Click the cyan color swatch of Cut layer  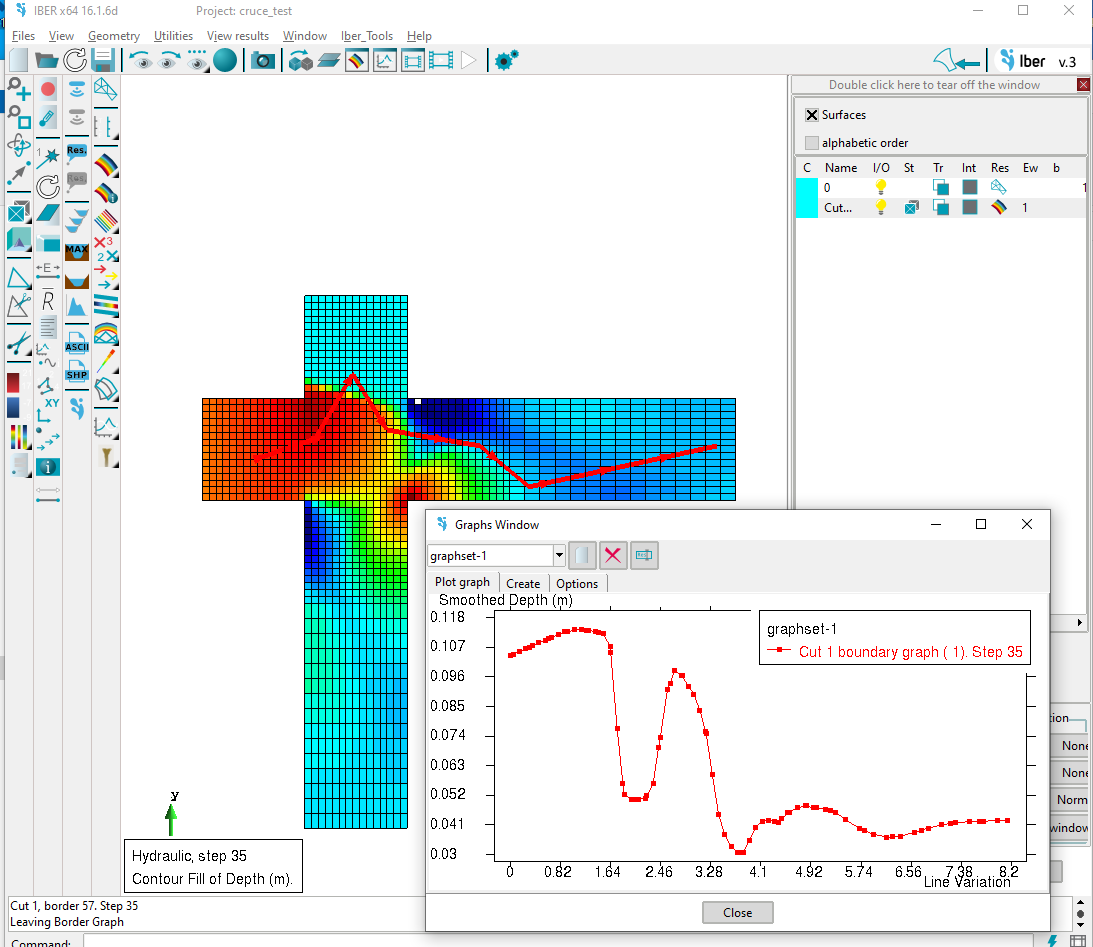coord(807,208)
